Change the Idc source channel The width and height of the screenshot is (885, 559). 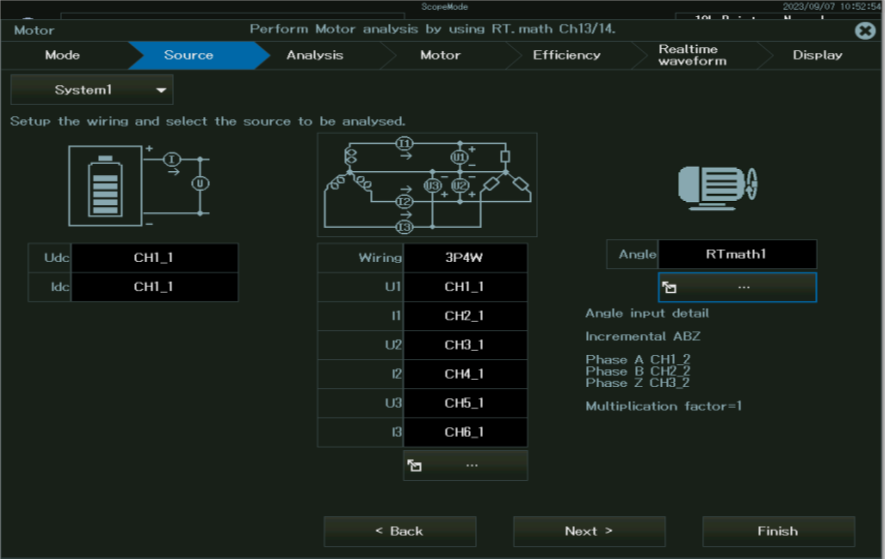[154, 287]
